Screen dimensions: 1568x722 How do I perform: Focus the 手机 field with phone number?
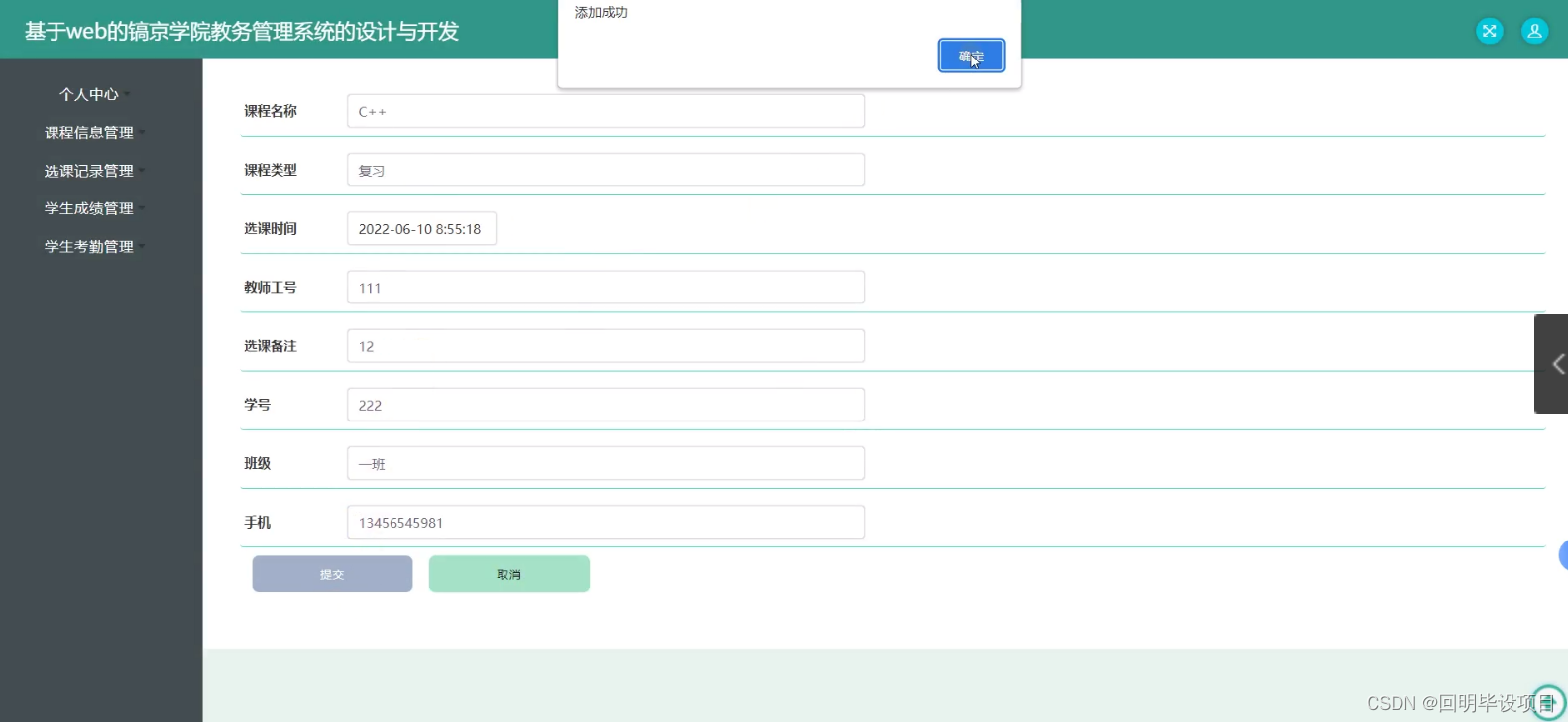click(x=606, y=522)
